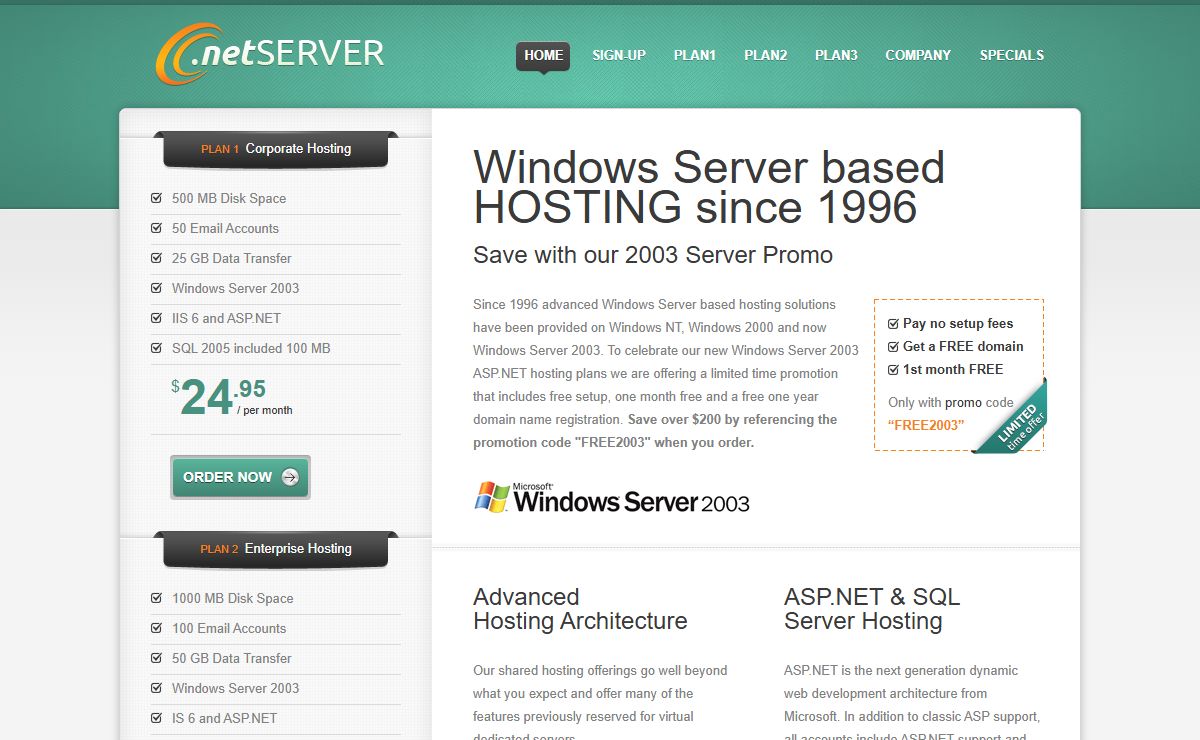Screen dimensions: 1200x740
Task: Click checkmark beside 500 MB Disk Space
Action: (x=156, y=198)
